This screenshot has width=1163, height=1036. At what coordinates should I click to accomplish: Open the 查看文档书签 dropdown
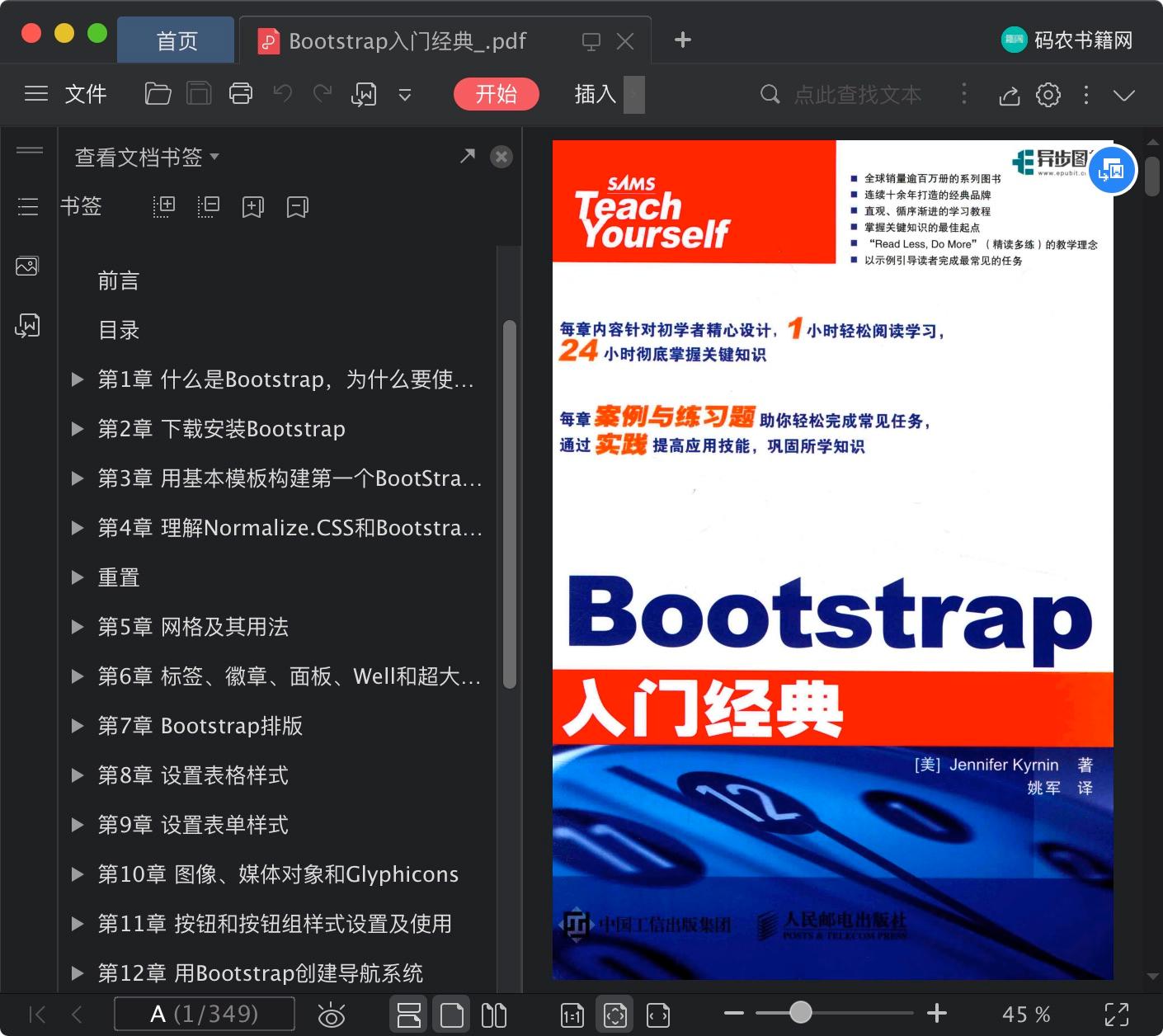tap(147, 157)
